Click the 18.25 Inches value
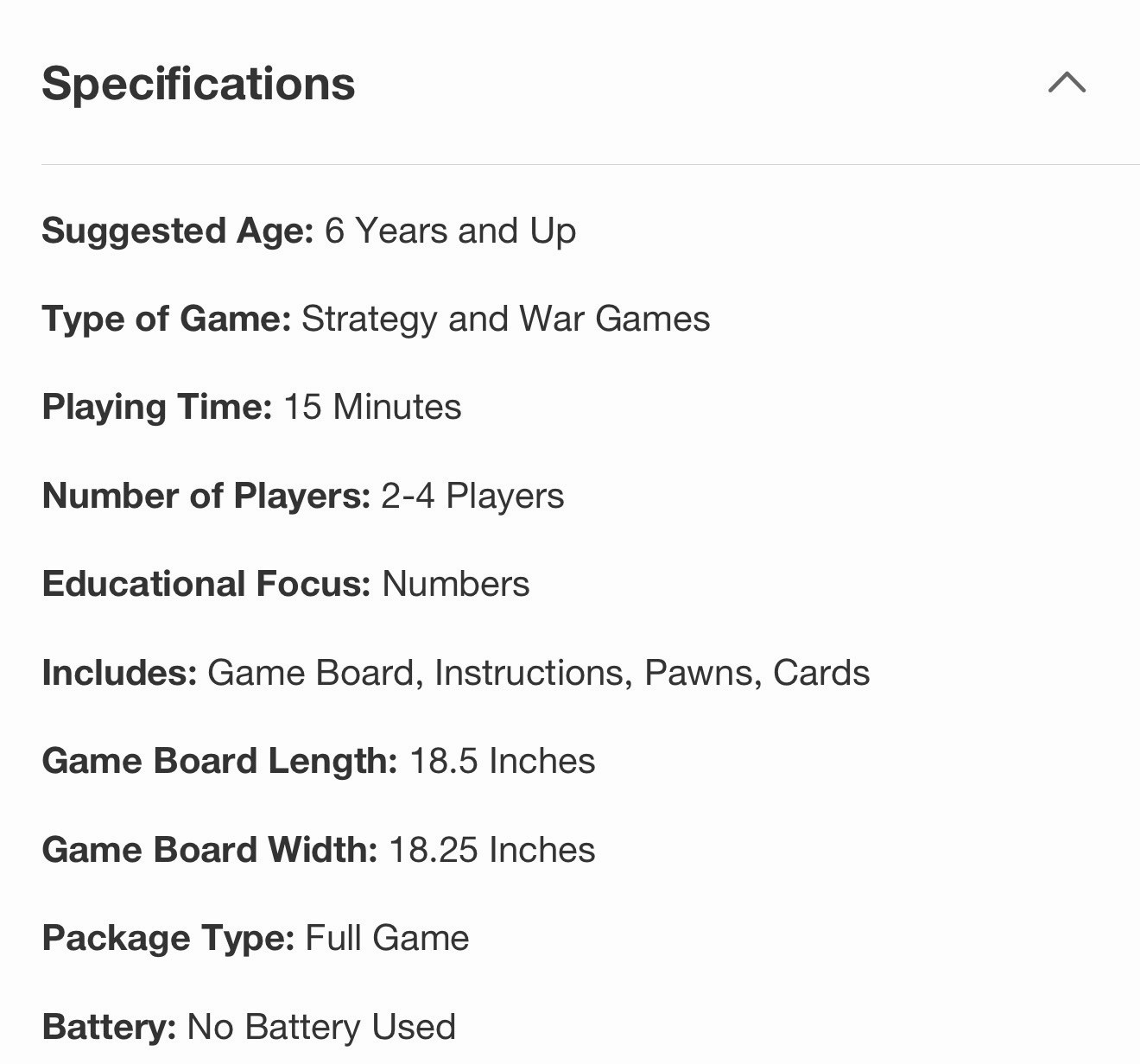This screenshot has width=1140, height=1064. pyautogui.click(x=492, y=851)
